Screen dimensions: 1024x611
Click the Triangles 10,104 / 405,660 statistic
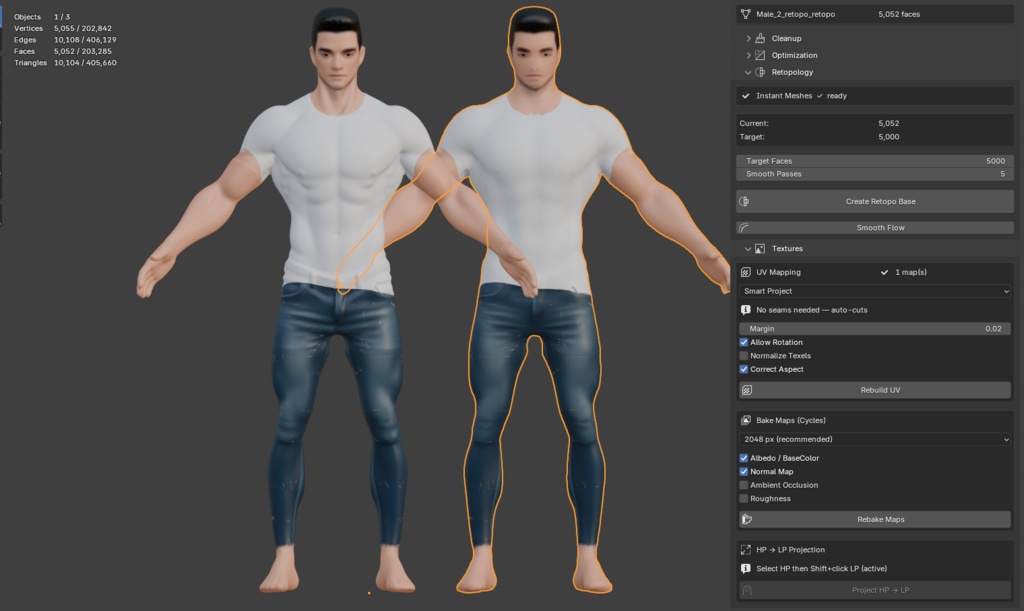coord(65,63)
